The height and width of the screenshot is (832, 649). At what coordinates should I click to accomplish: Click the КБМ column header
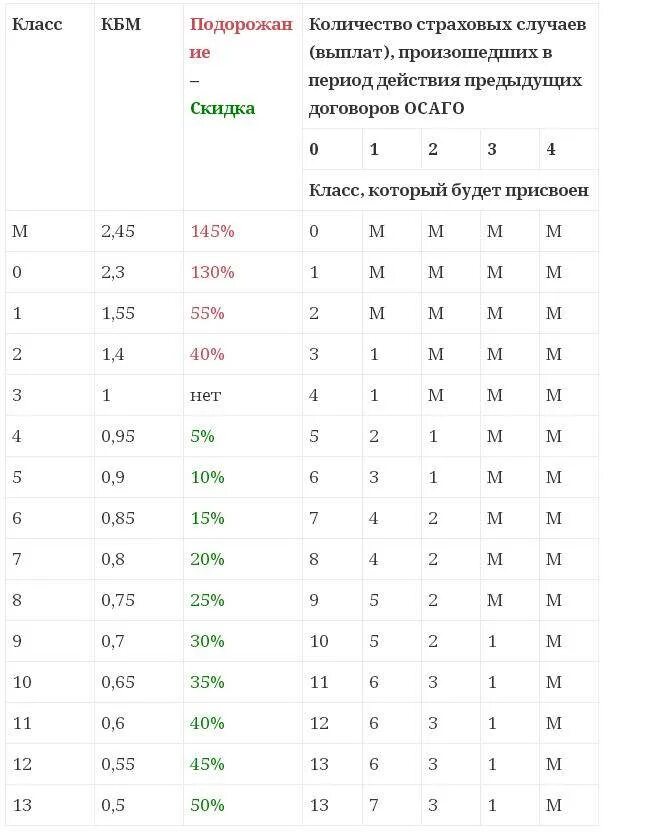(x=121, y=24)
